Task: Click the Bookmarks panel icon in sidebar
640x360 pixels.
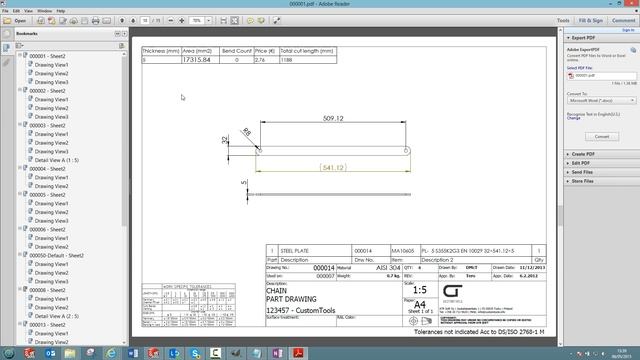Action: point(7,48)
